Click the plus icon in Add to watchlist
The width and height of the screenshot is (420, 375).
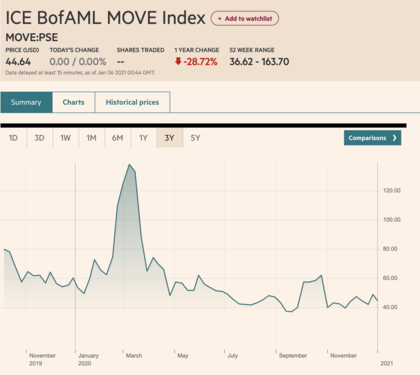220,19
